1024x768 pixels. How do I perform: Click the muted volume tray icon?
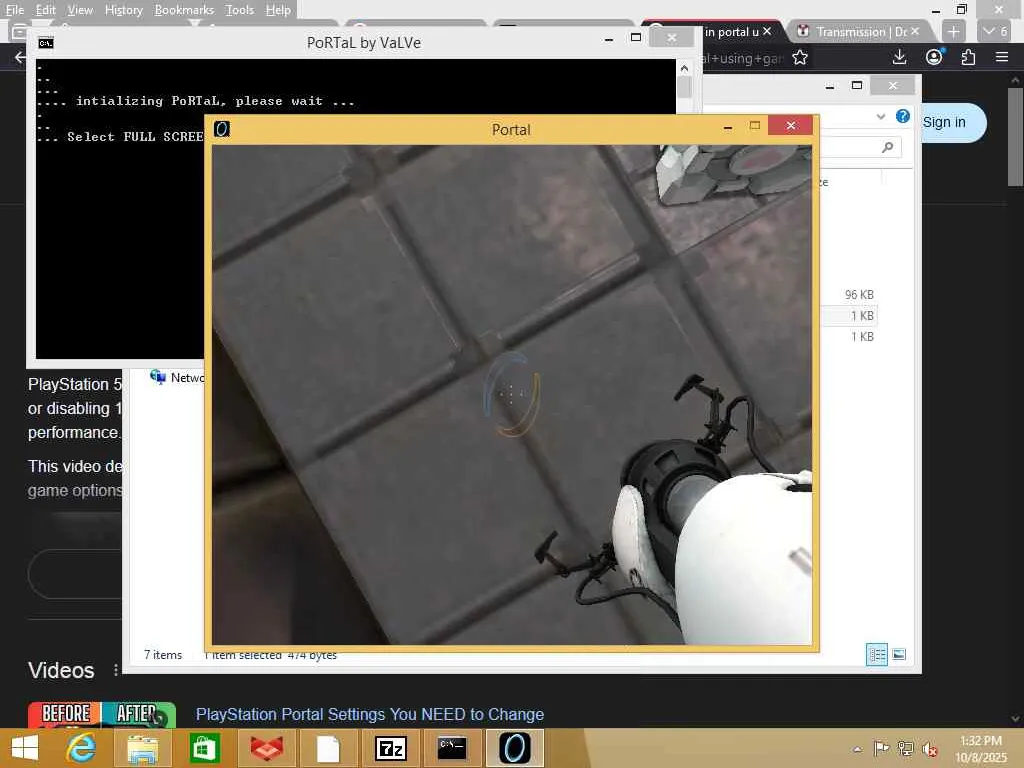pyautogui.click(x=929, y=748)
